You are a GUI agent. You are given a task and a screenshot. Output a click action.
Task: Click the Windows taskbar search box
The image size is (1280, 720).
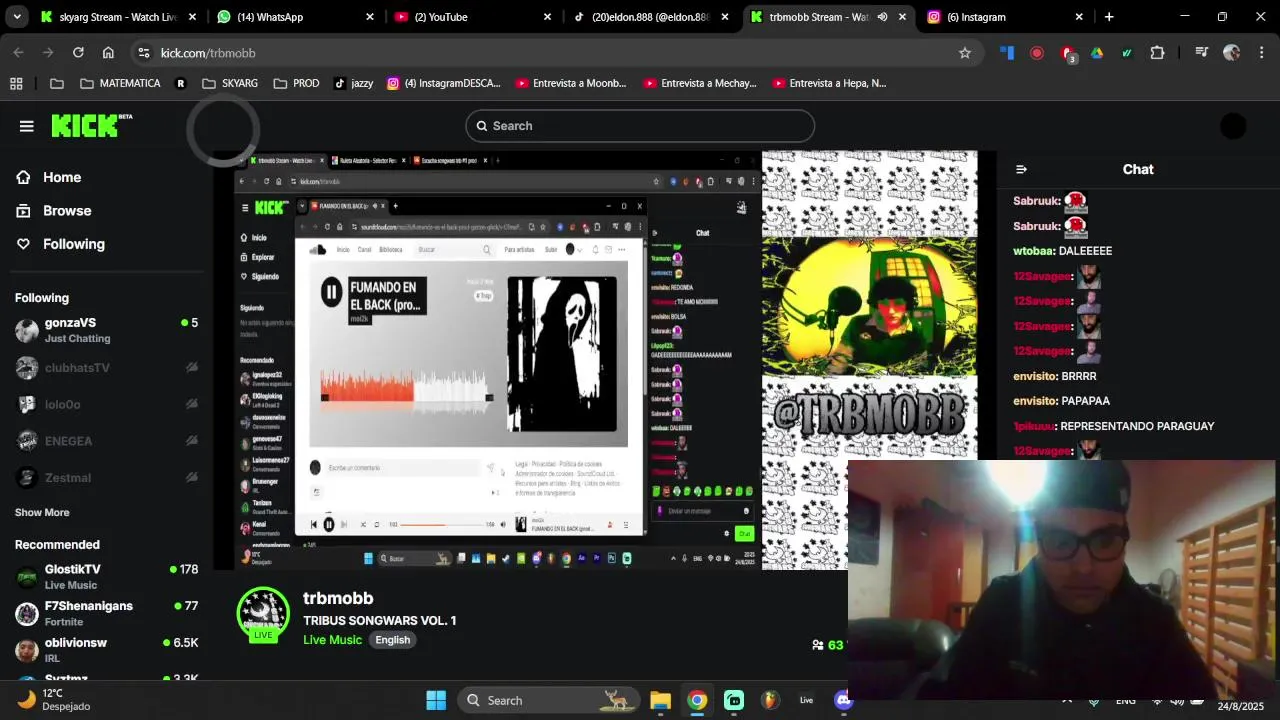click(x=551, y=700)
